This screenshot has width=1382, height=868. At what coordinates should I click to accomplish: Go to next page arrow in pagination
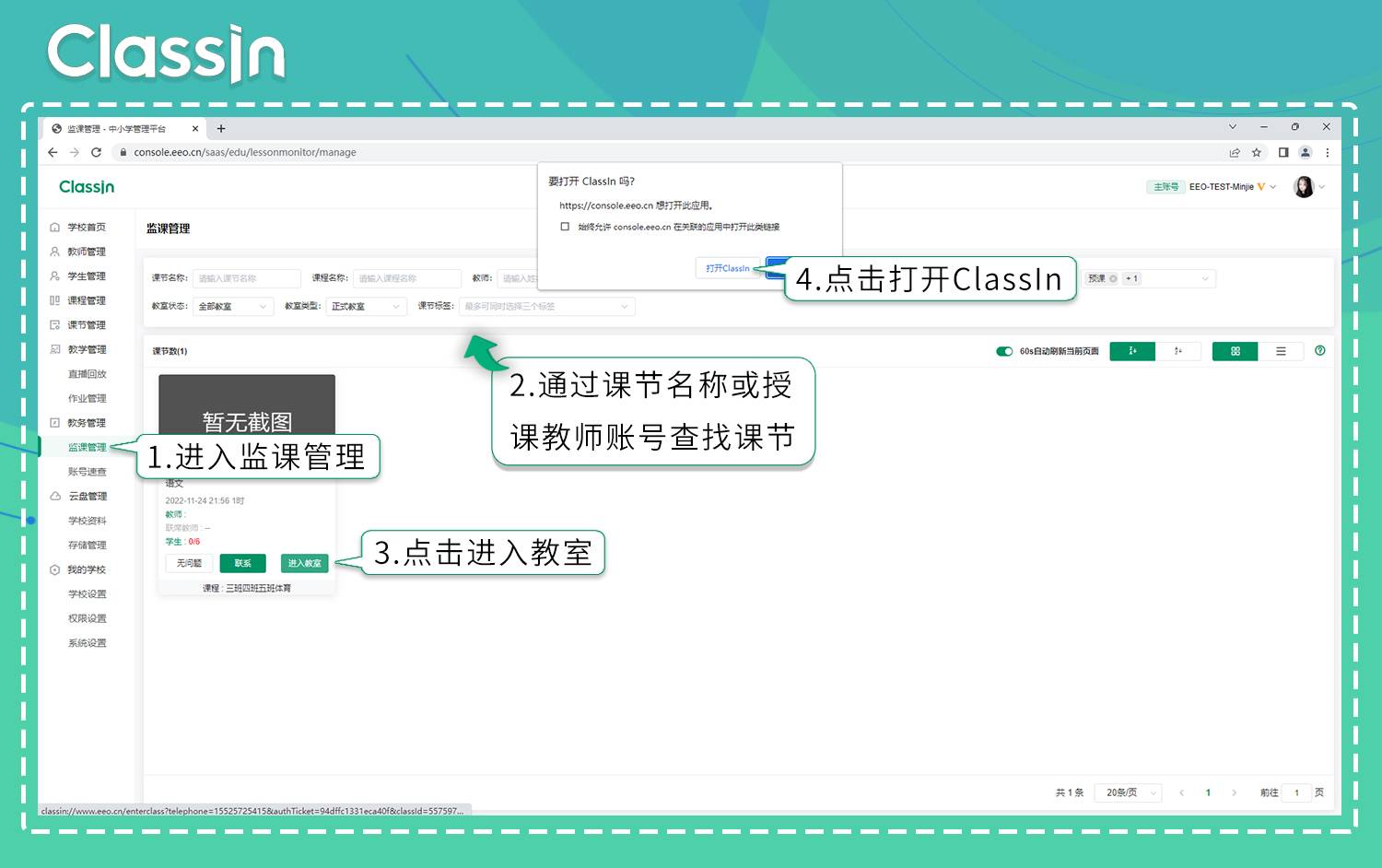pos(1235,792)
